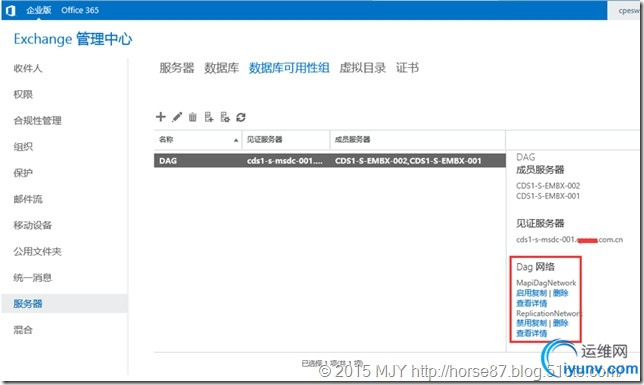This screenshot has width=644, height=385.
Task: Click 禁用复制 for ReplicationNetwork
Action: click(x=531, y=323)
